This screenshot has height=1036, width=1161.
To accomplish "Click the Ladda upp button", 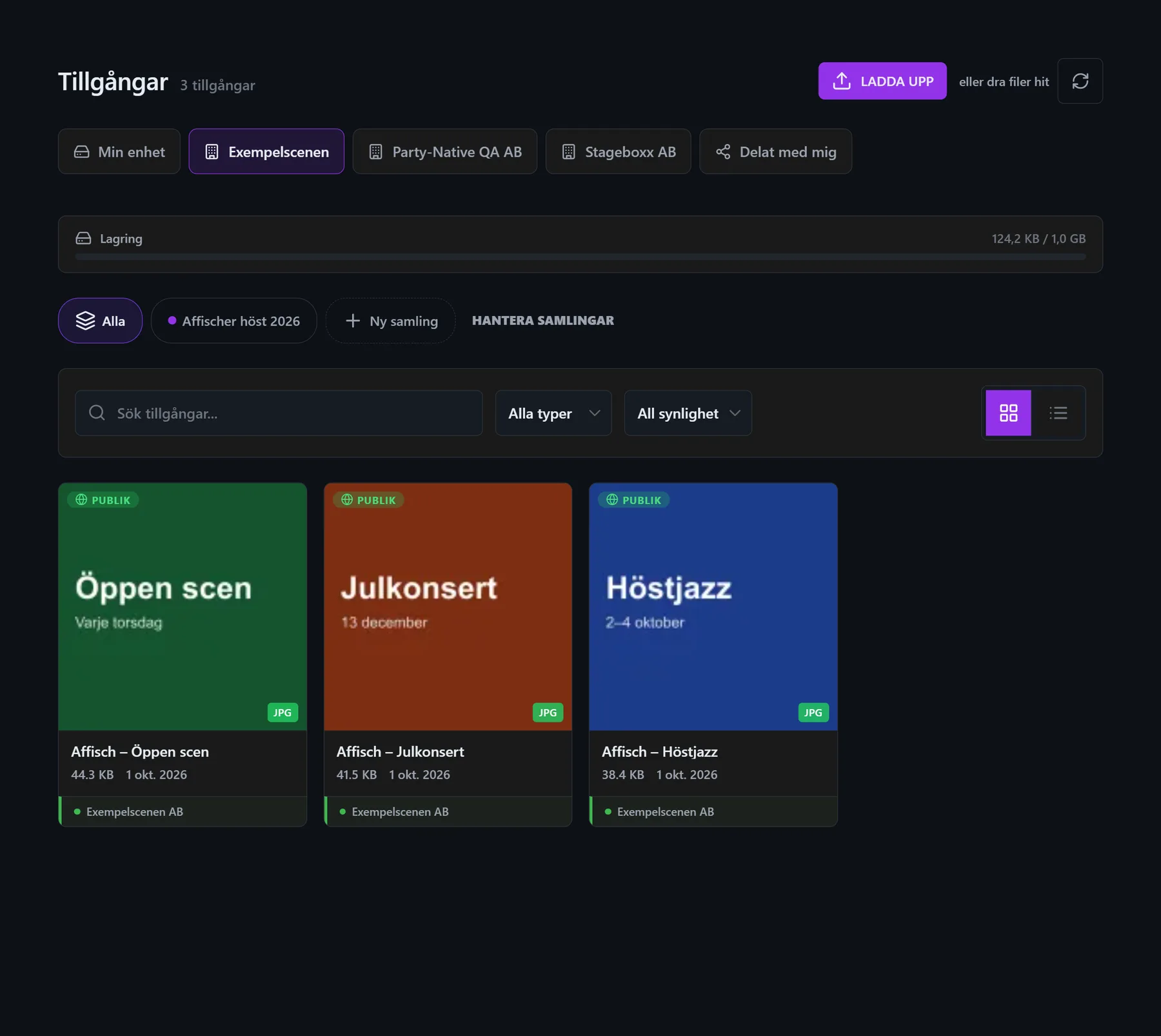I will (x=882, y=81).
